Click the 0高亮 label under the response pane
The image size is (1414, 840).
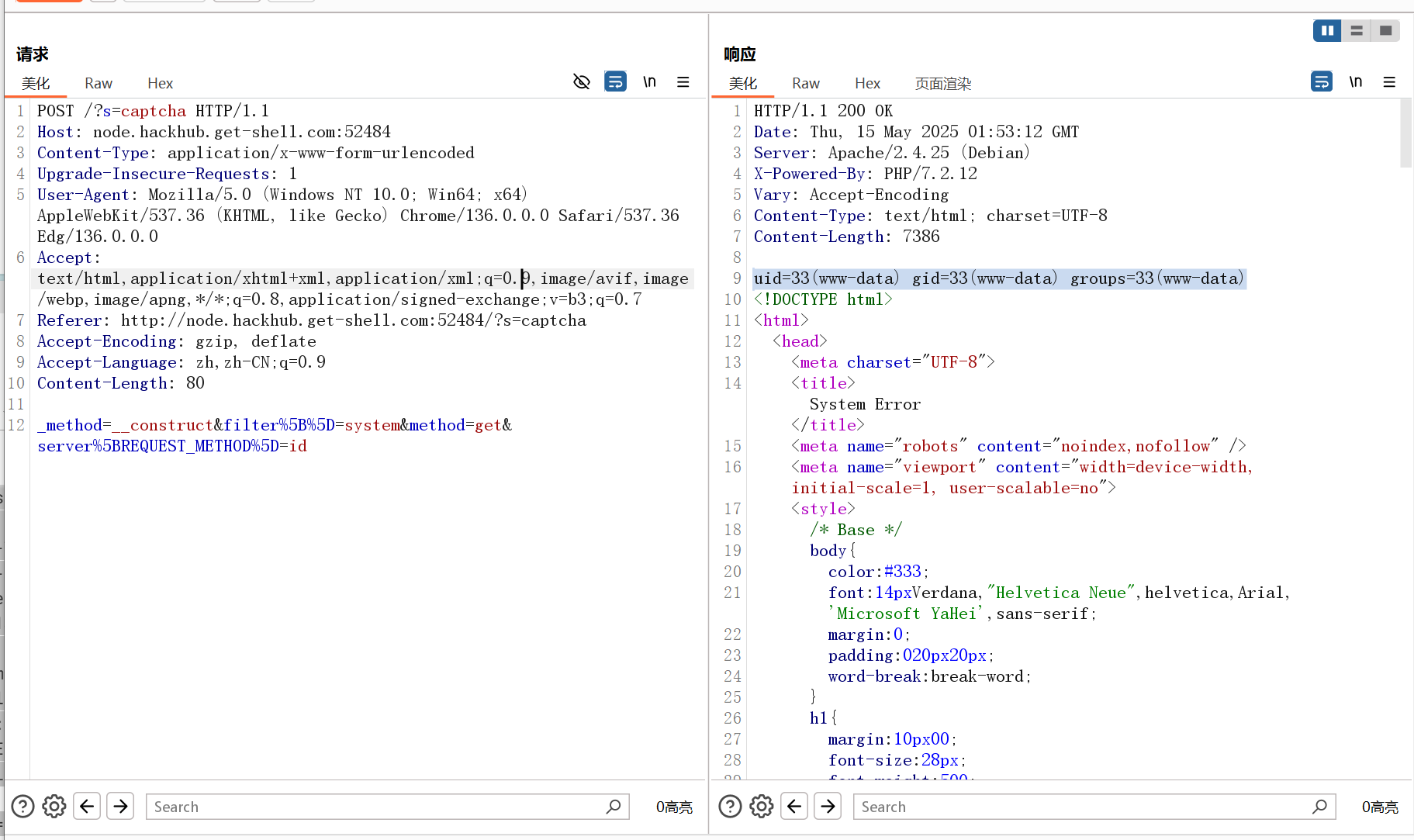coord(1380,807)
